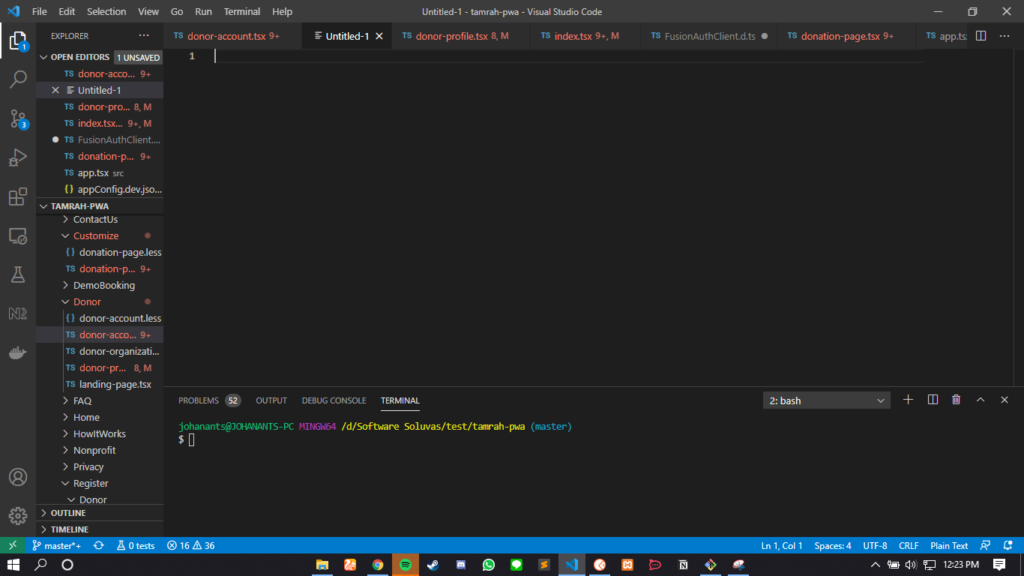This screenshot has width=1024, height=576.
Task: Switch to the Output panel tab
Action: 271,400
